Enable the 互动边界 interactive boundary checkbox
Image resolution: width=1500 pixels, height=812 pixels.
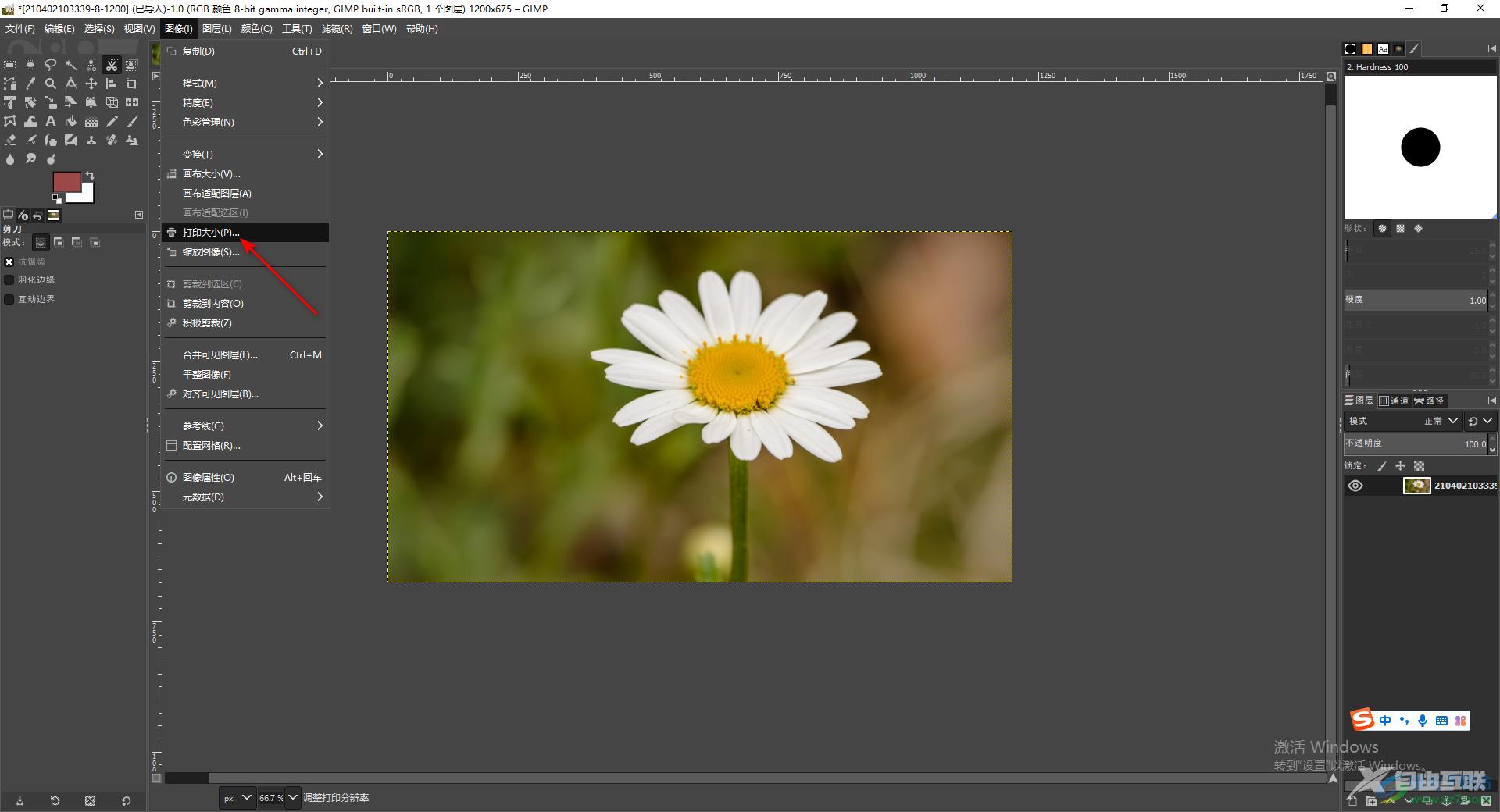pos(9,299)
